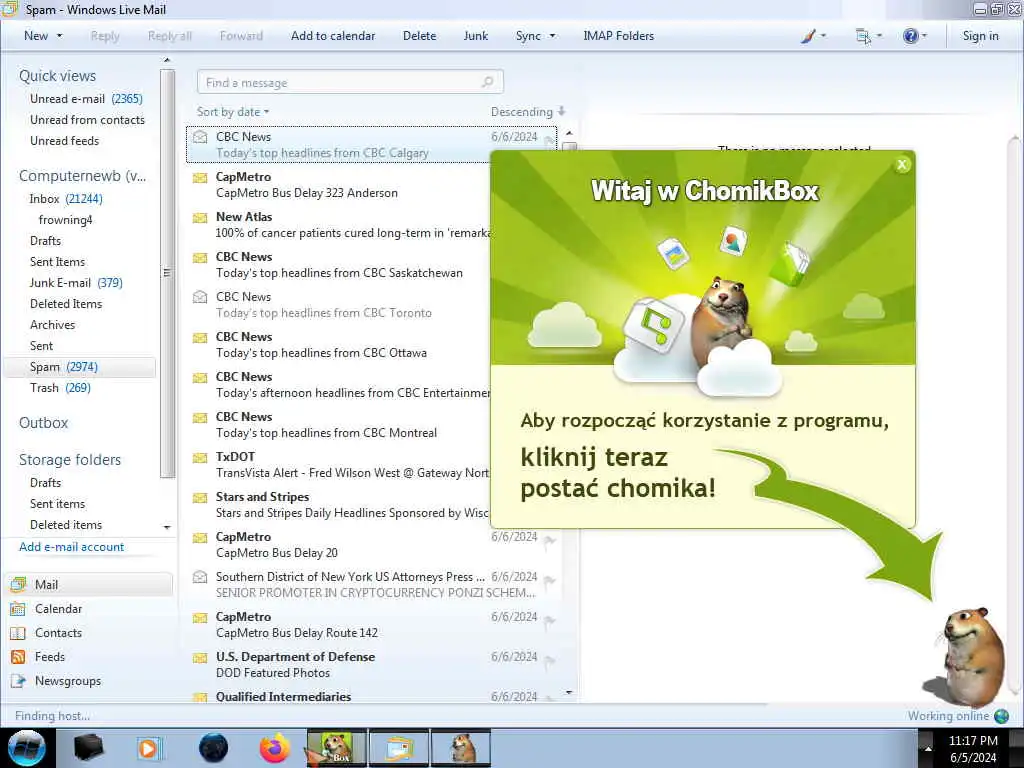Flag the Southern District of New York message
This screenshot has height=768, width=1024.
(549, 581)
